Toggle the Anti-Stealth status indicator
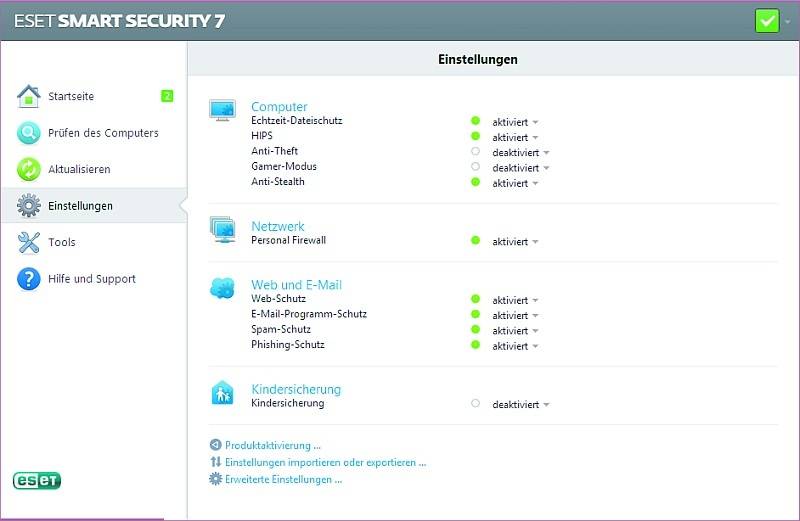This screenshot has height=521, width=800. [476, 182]
